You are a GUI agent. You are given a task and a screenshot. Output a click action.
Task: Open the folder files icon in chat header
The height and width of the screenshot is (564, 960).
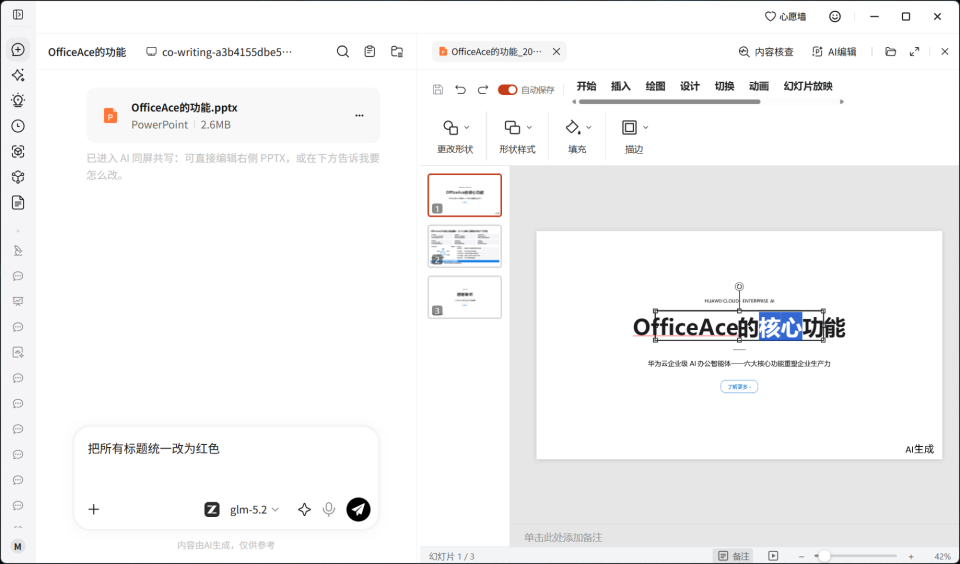tap(397, 52)
